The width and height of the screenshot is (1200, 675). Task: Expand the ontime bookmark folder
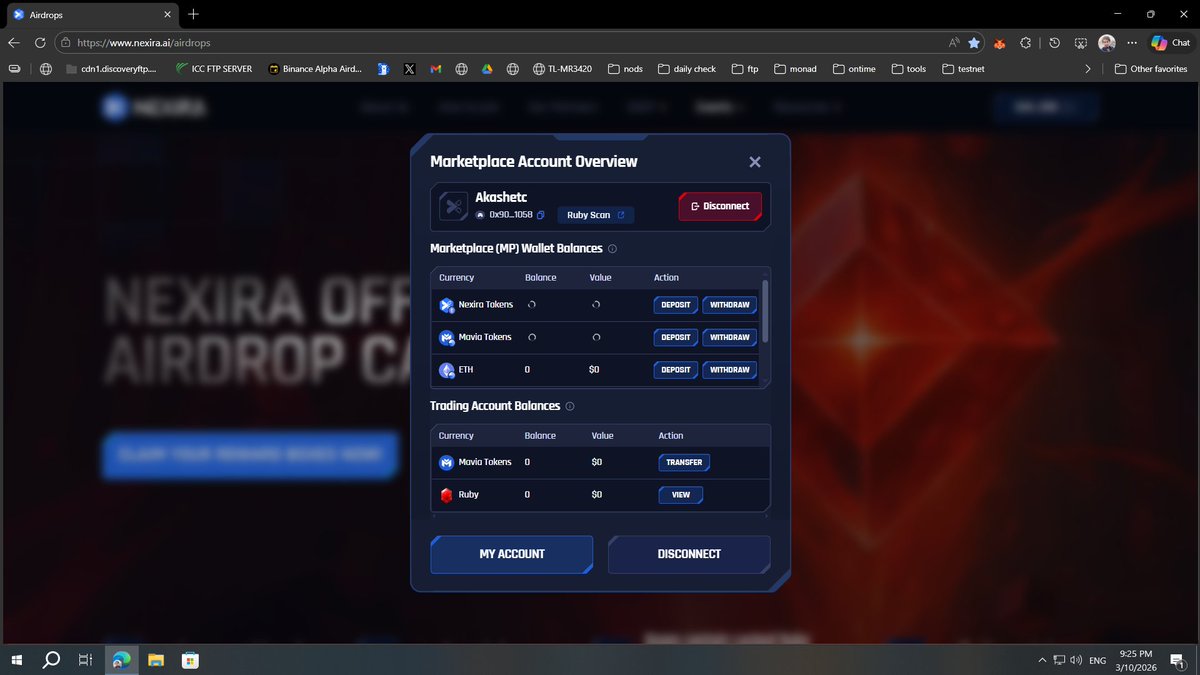point(853,69)
